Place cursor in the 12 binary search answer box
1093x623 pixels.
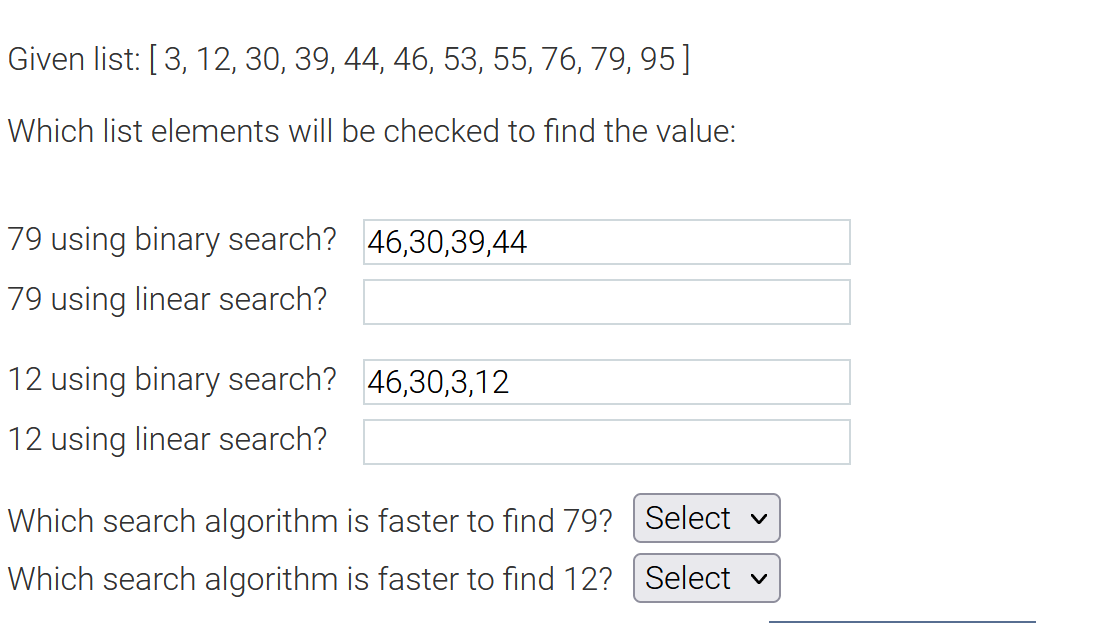pos(605,381)
